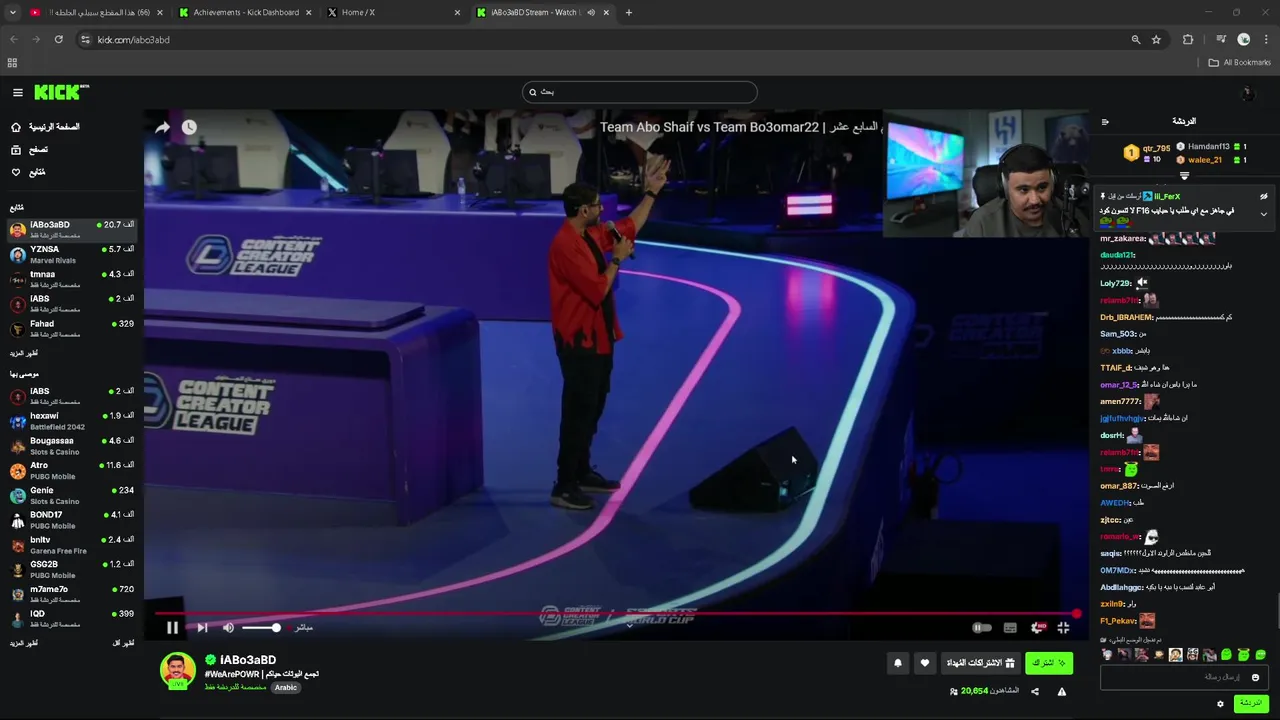
Task: Open Bougassaa Slots & Casino channel
Action: coord(70,446)
